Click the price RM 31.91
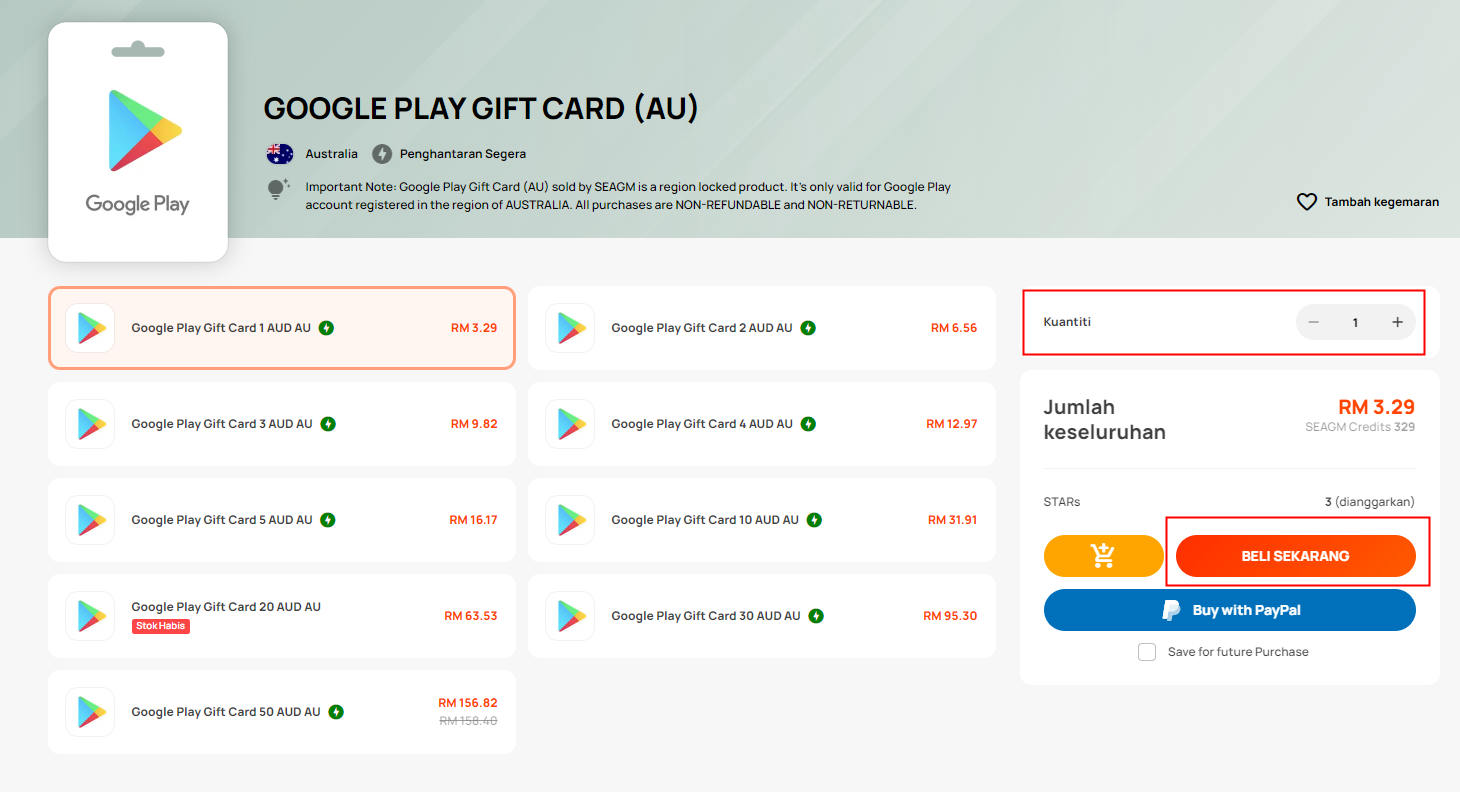 click(x=953, y=520)
